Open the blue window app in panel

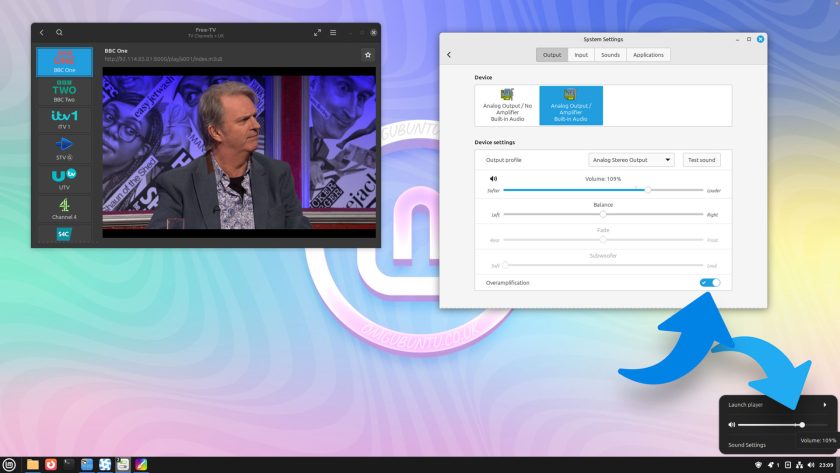tap(87, 465)
